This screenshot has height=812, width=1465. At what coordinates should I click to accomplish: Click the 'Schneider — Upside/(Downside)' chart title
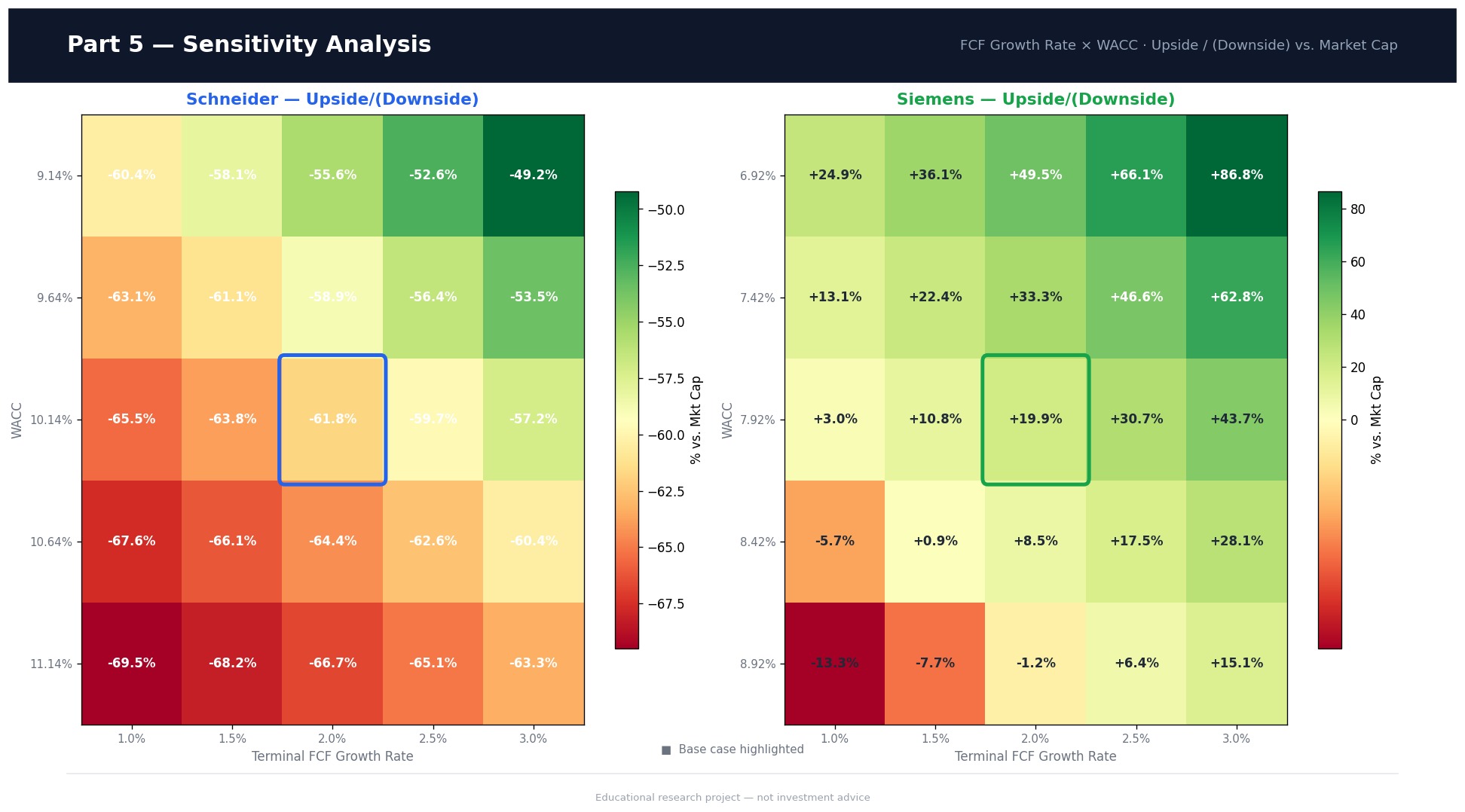[x=332, y=99]
